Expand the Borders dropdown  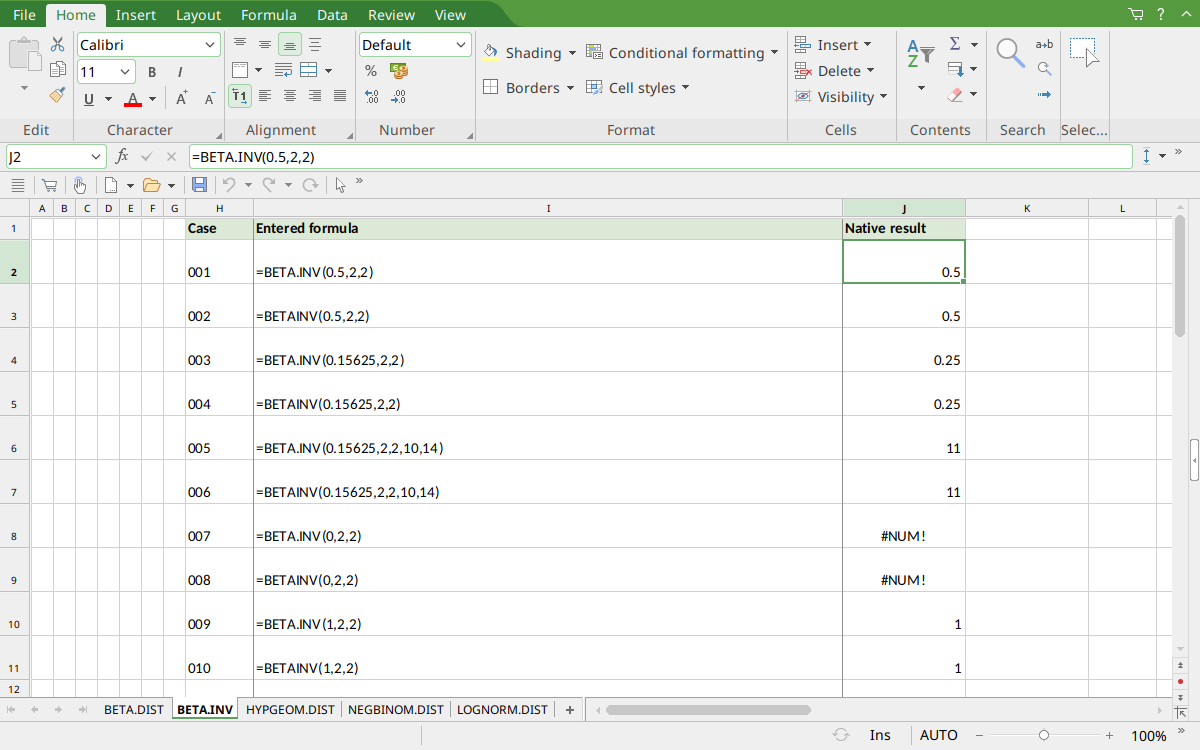pyautogui.click(x=570, y=88)
